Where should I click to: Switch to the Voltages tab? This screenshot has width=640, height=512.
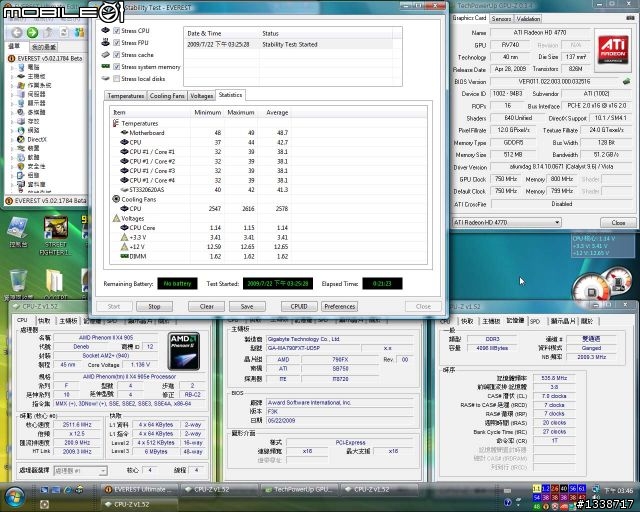point(201,96)
